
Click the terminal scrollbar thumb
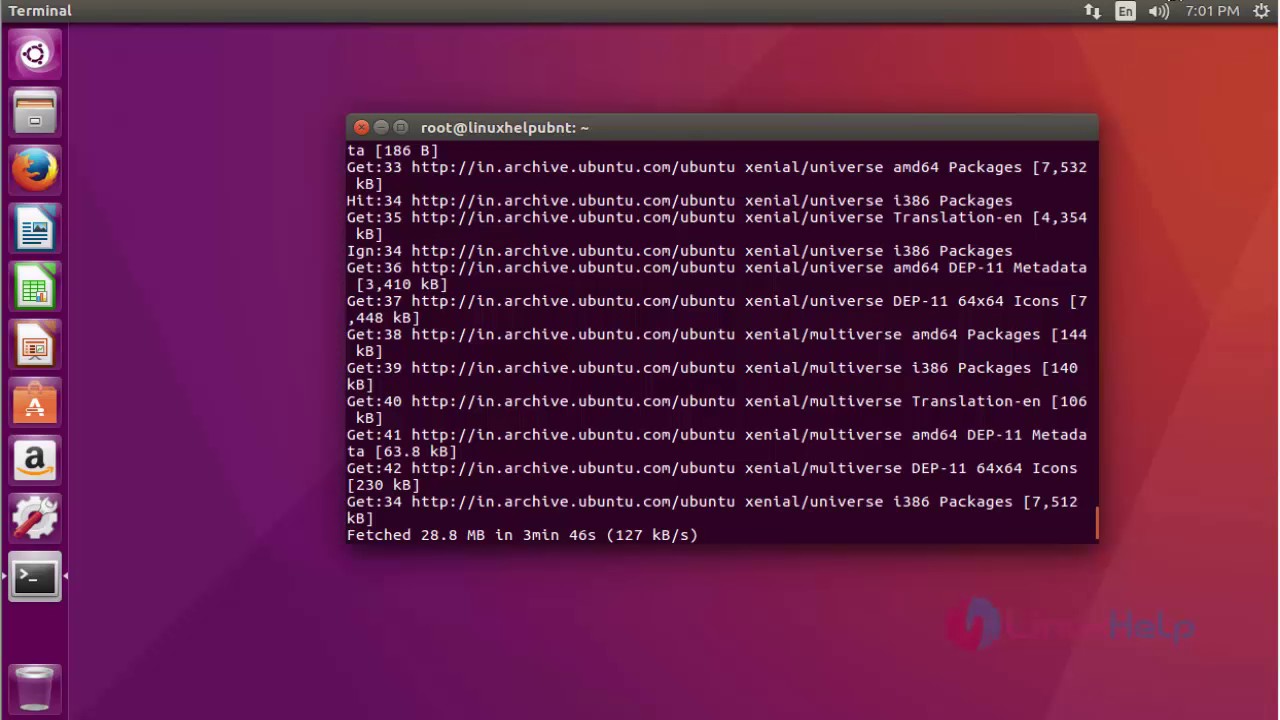[1097, 523]
